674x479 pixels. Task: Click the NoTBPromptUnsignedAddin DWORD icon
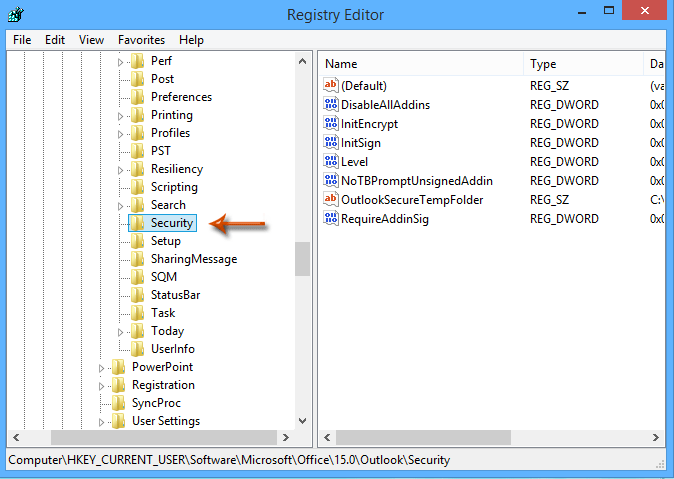pos(331,180)
